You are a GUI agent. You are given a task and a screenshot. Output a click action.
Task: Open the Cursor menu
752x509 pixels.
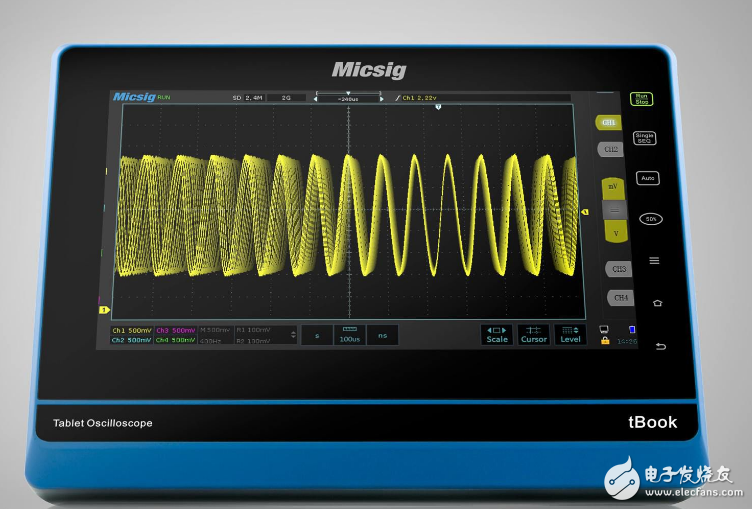(x=534, y=334)
